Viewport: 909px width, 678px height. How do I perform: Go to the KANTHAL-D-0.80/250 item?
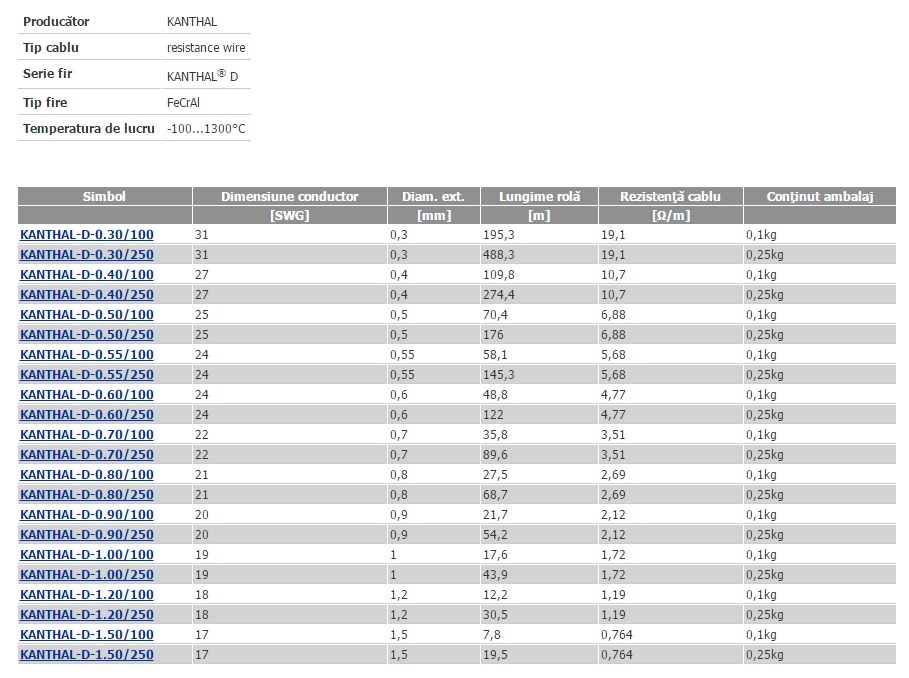point(87,494)
